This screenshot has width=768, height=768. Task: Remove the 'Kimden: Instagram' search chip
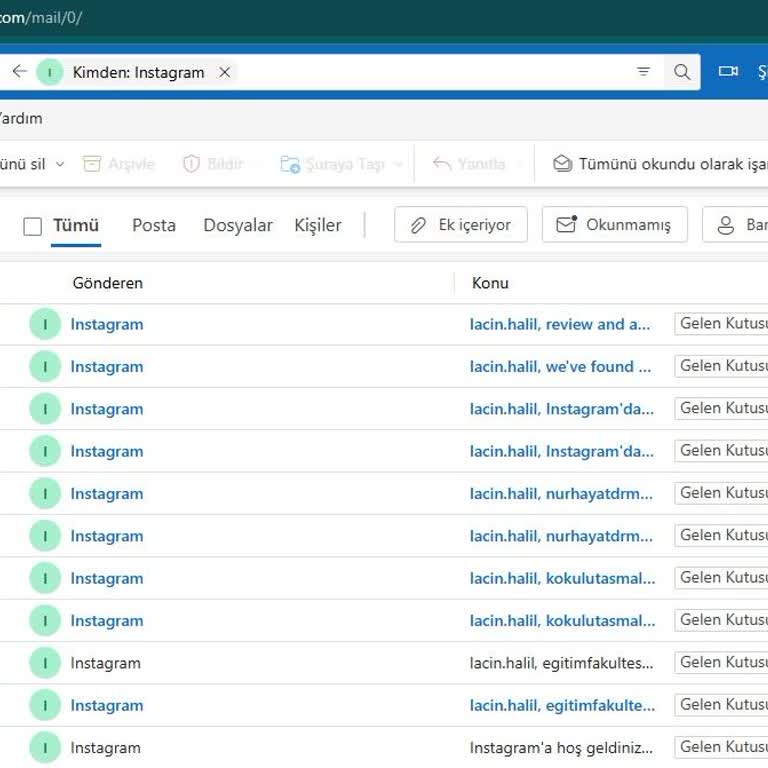(225, 72)
